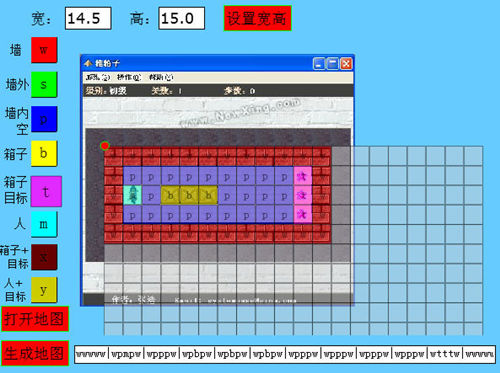The height and width of the screenshot is (373, 500).
Task: Select the green outside-wall tile 's'
Action: tap(44, 84)
